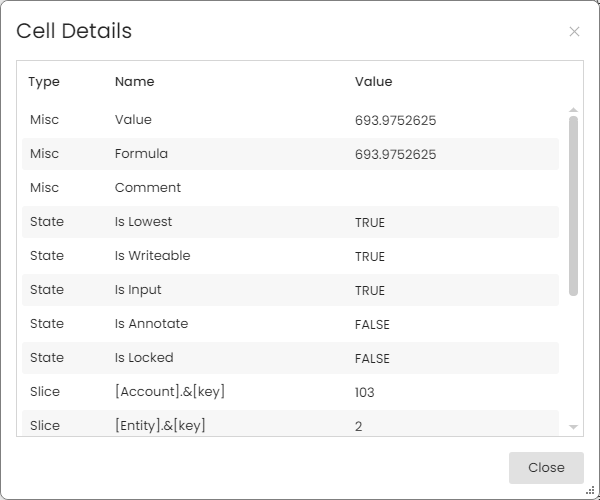
Task: Select the Value row's 693.9752625 cell
Action: 395,121
